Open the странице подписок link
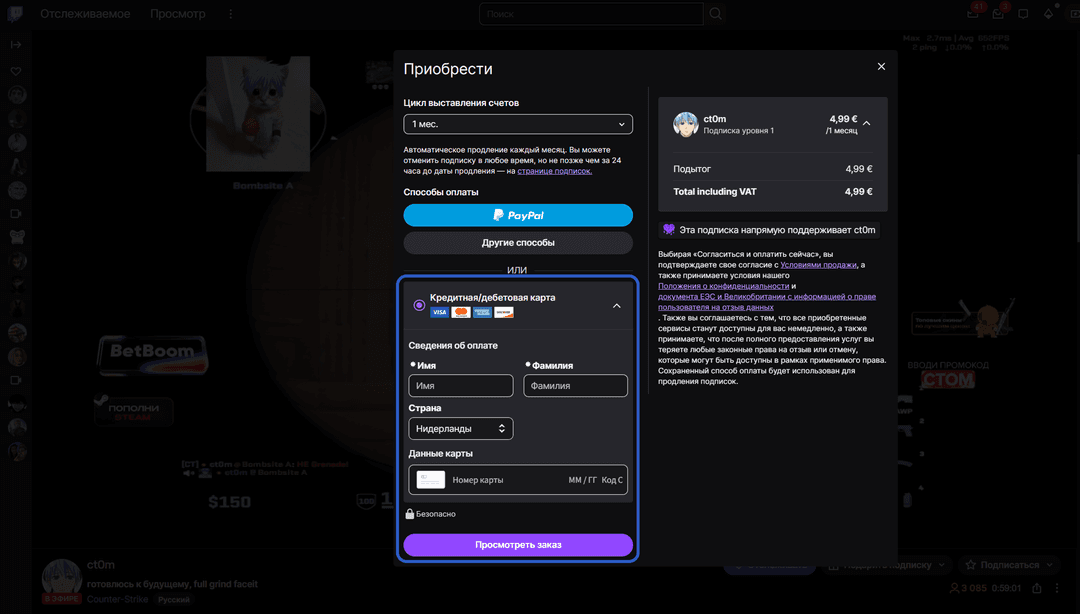 coord(554,171)
